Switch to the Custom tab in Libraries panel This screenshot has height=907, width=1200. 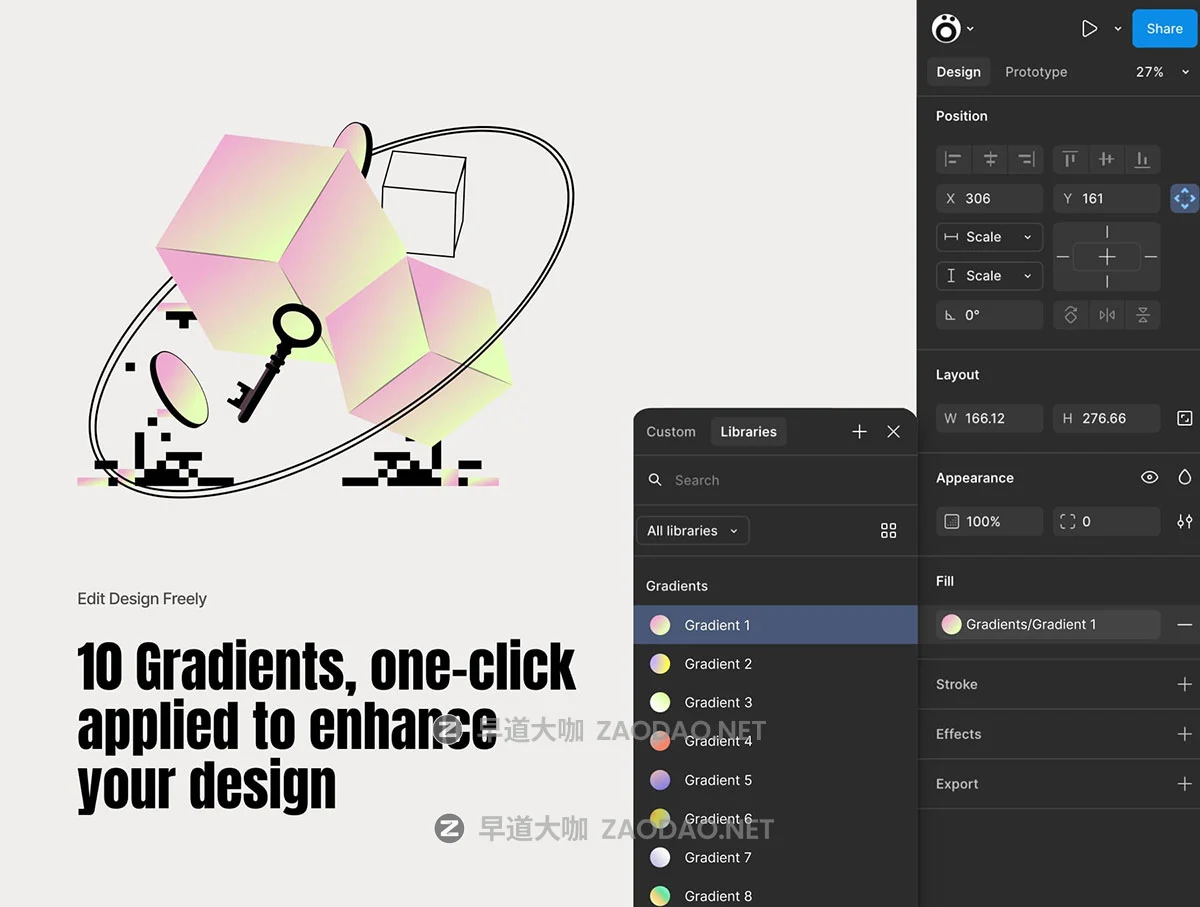point(670,431)
